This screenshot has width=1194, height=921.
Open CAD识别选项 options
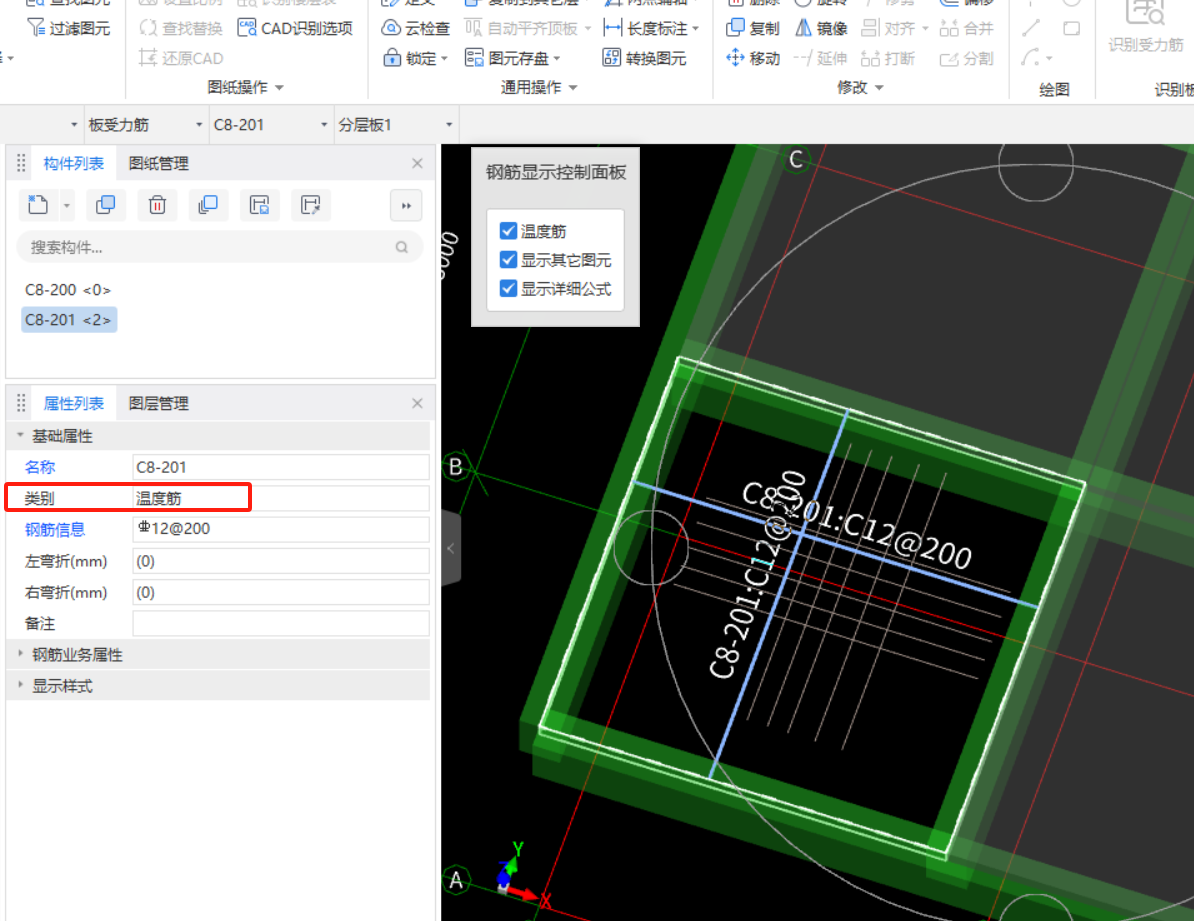point(295,28)
